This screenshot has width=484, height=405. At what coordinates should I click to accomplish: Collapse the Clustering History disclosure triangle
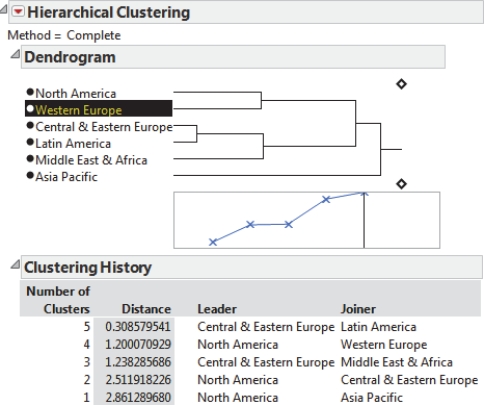coord(15,264)
